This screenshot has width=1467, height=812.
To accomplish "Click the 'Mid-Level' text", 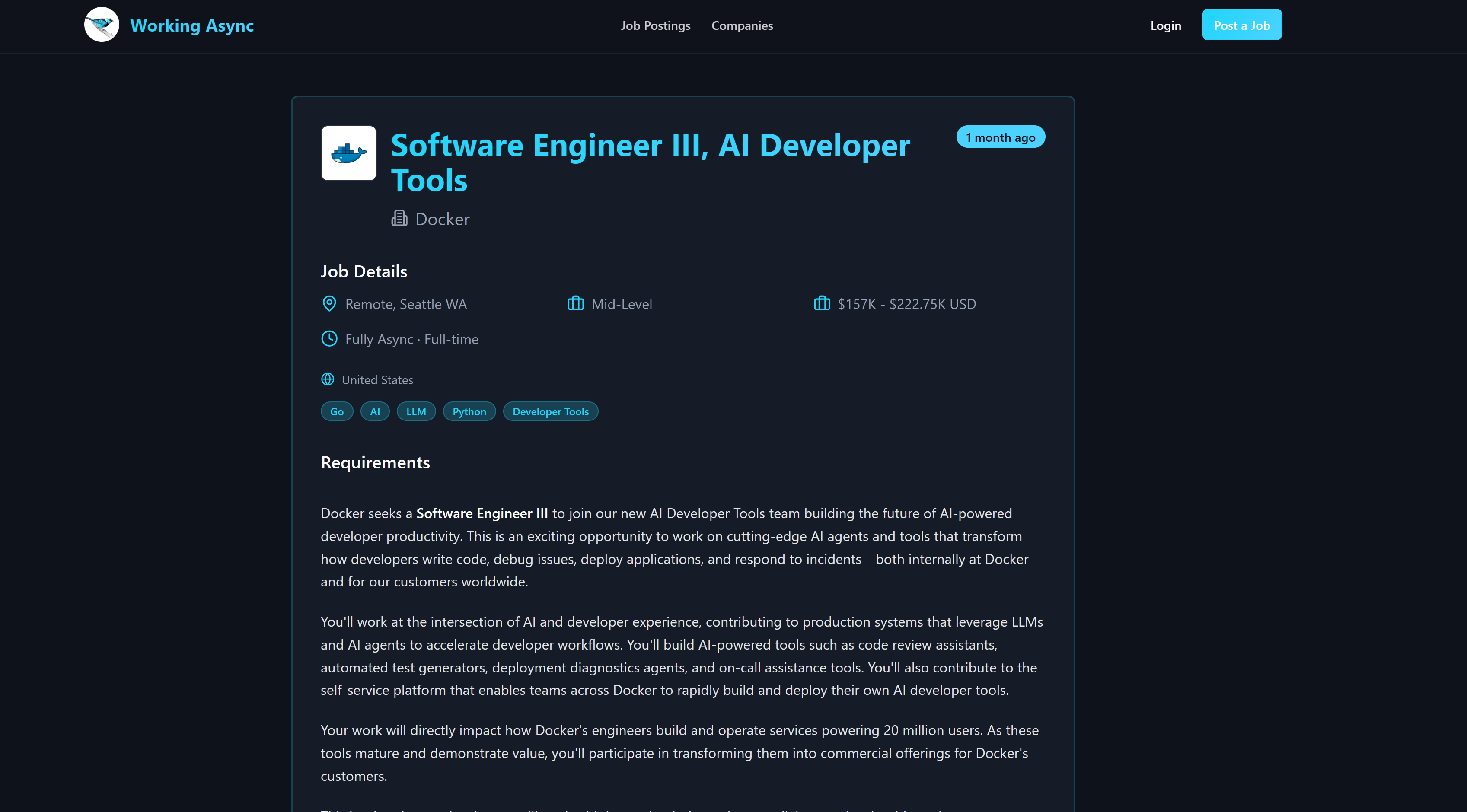I will point(622,304).
